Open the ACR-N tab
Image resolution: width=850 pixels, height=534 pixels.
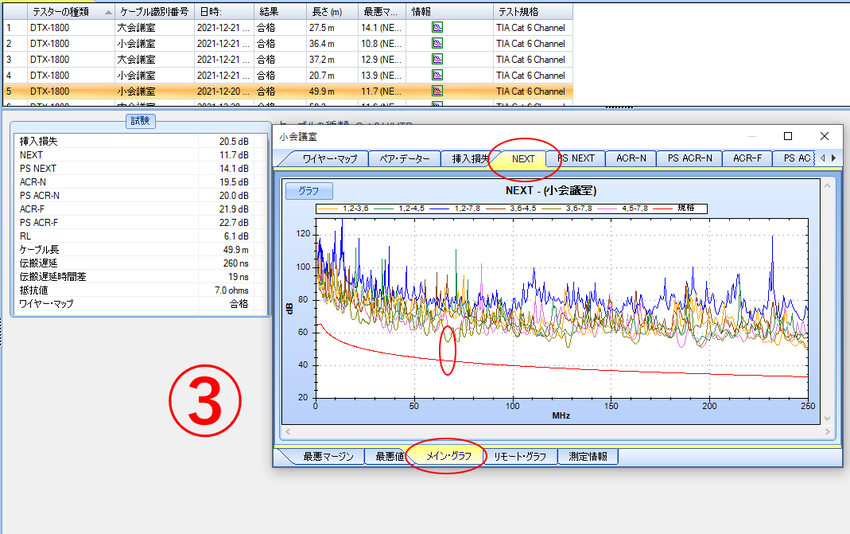point(631,158)
